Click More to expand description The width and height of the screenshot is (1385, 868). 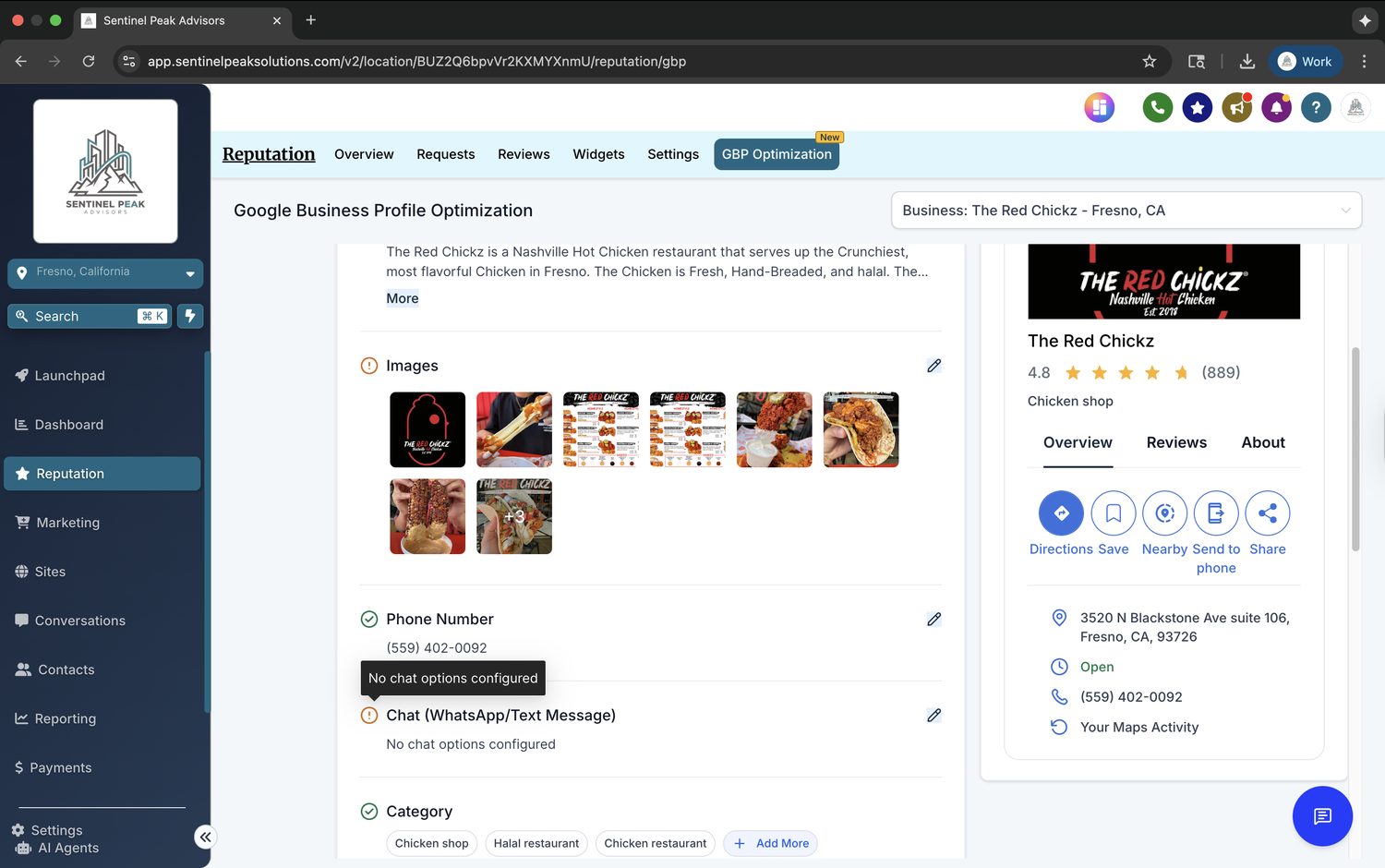click(403, 298)
